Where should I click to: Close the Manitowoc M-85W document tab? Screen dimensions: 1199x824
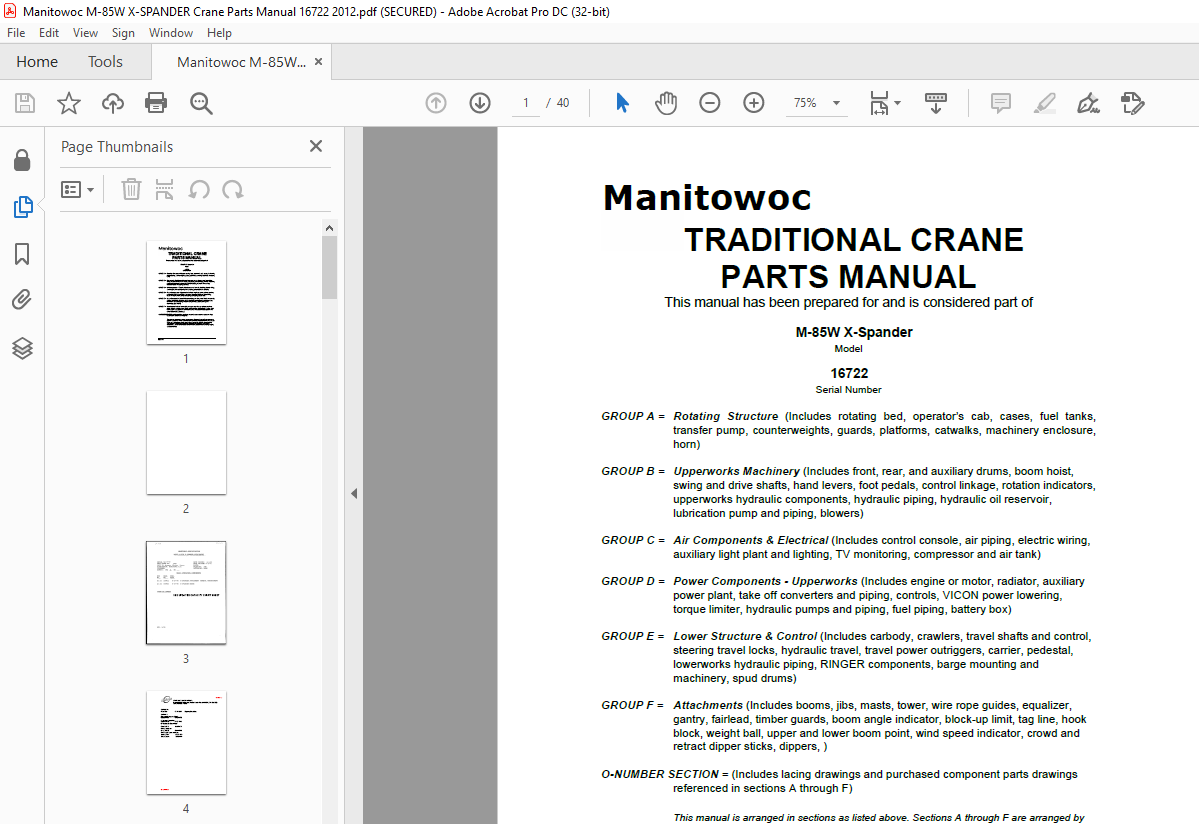319,62
